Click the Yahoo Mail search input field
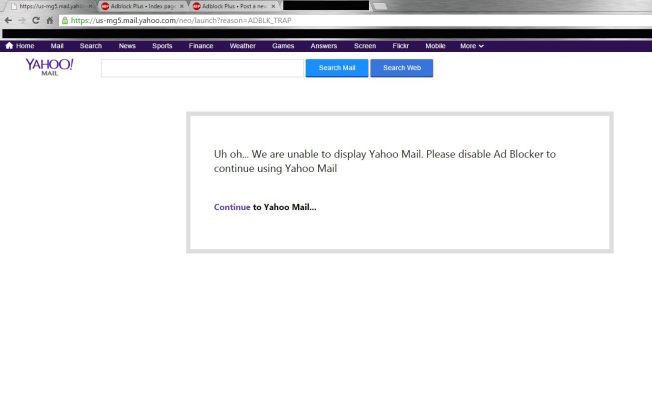Screen dimensions: 652x393 pyautogui.click(x=202, y=68)
